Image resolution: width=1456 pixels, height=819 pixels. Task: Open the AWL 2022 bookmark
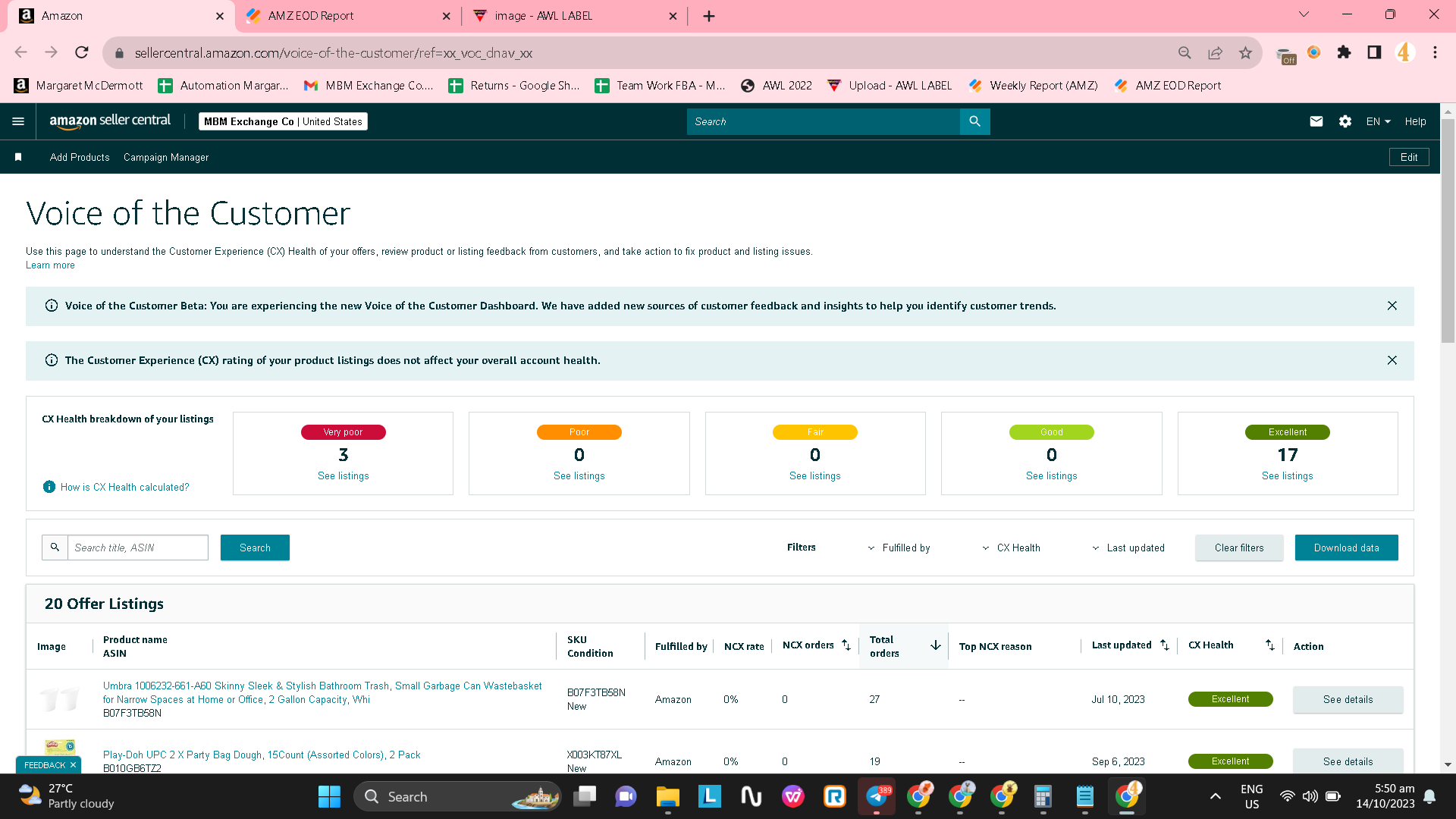[777, 86]
